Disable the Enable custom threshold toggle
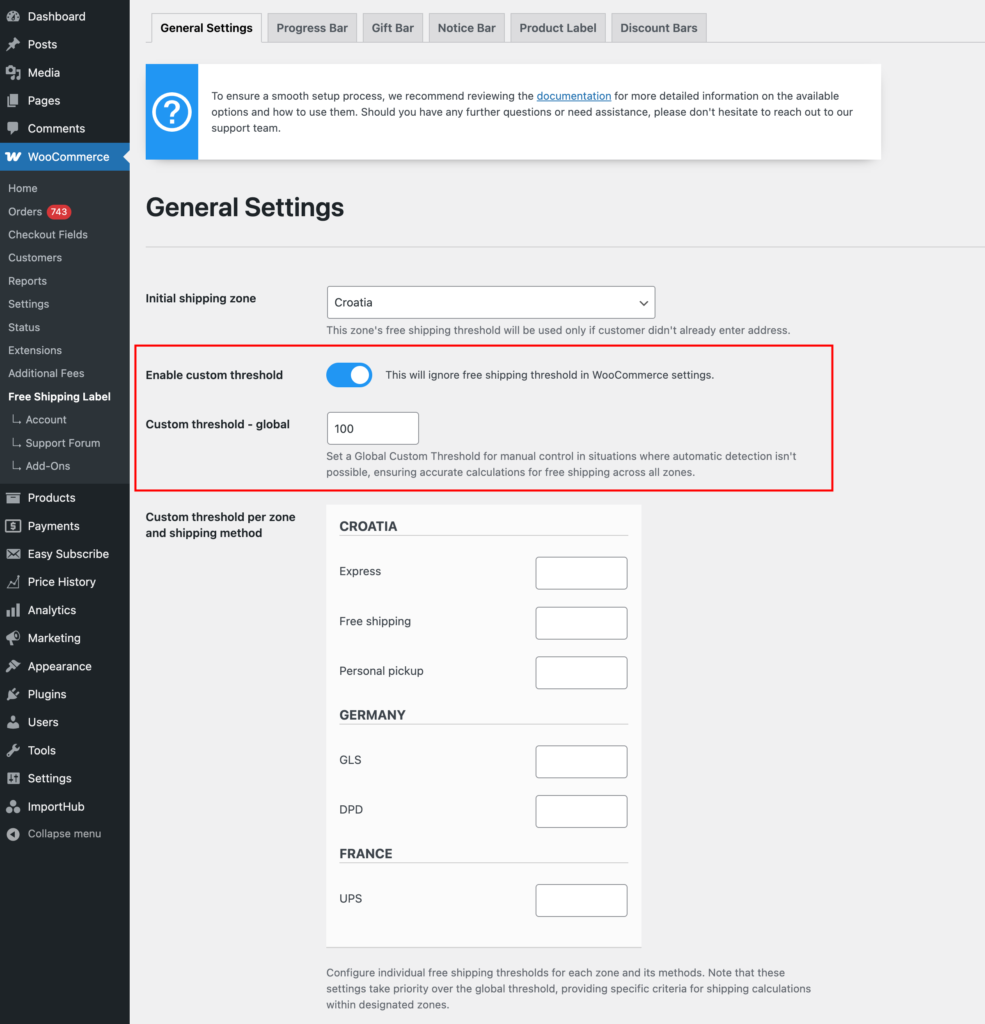 (x=349, y=375)
